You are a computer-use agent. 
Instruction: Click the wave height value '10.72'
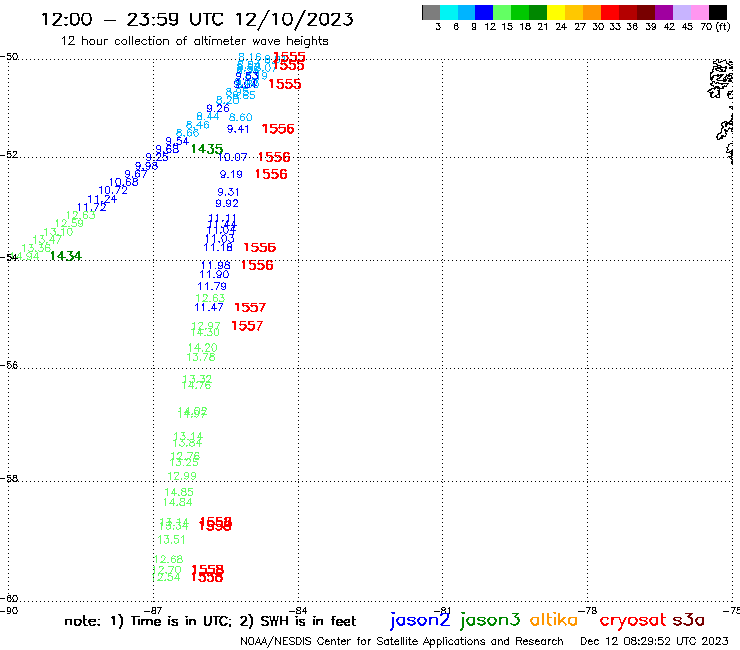click(x=113, y=190)
